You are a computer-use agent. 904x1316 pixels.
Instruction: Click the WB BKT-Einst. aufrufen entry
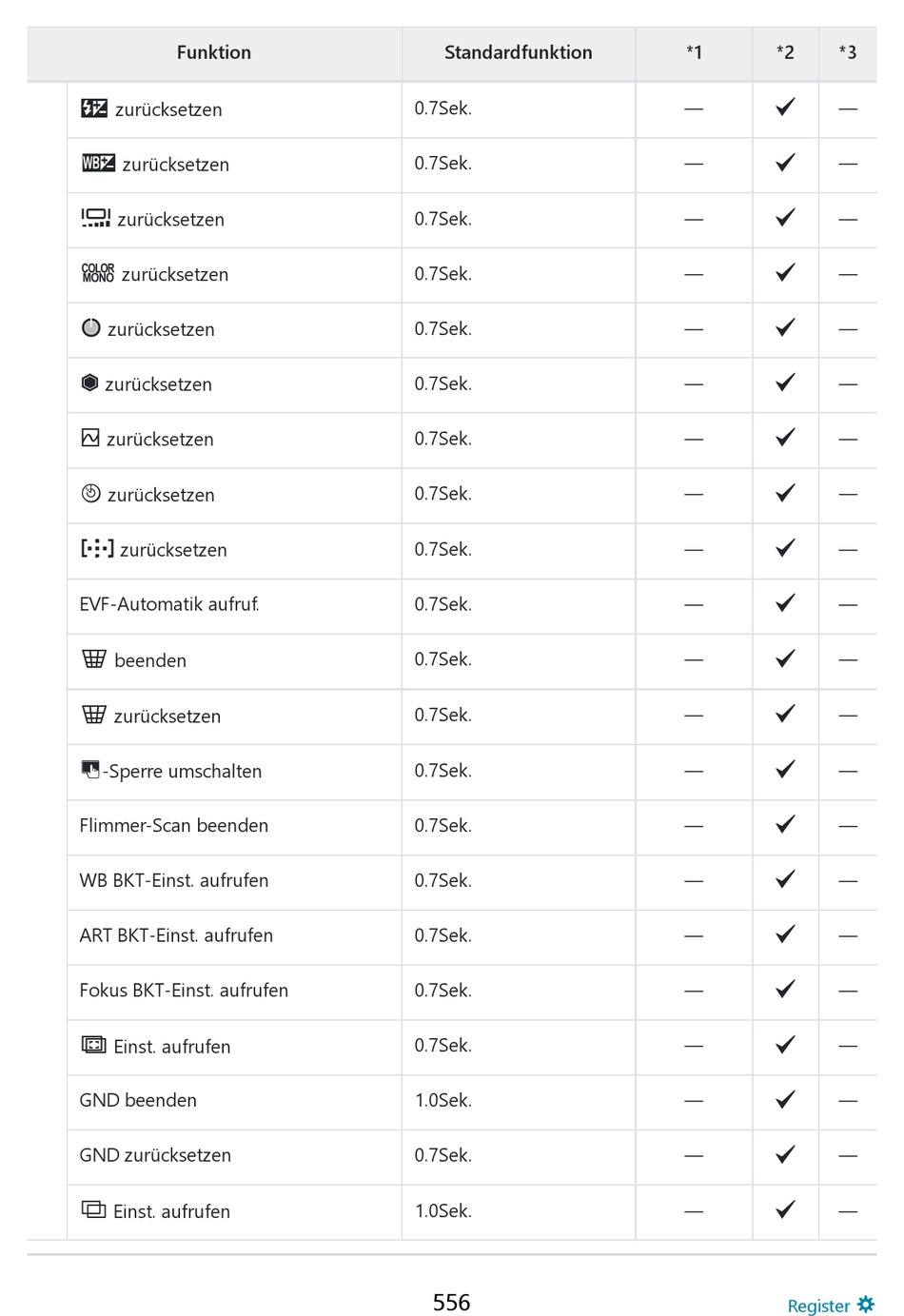(174, 881)
